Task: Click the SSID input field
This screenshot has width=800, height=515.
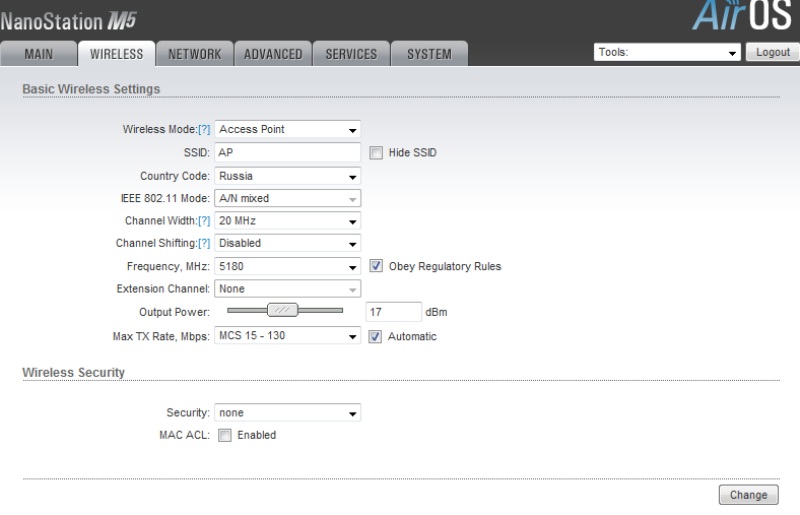Action: tap(287, 153)
